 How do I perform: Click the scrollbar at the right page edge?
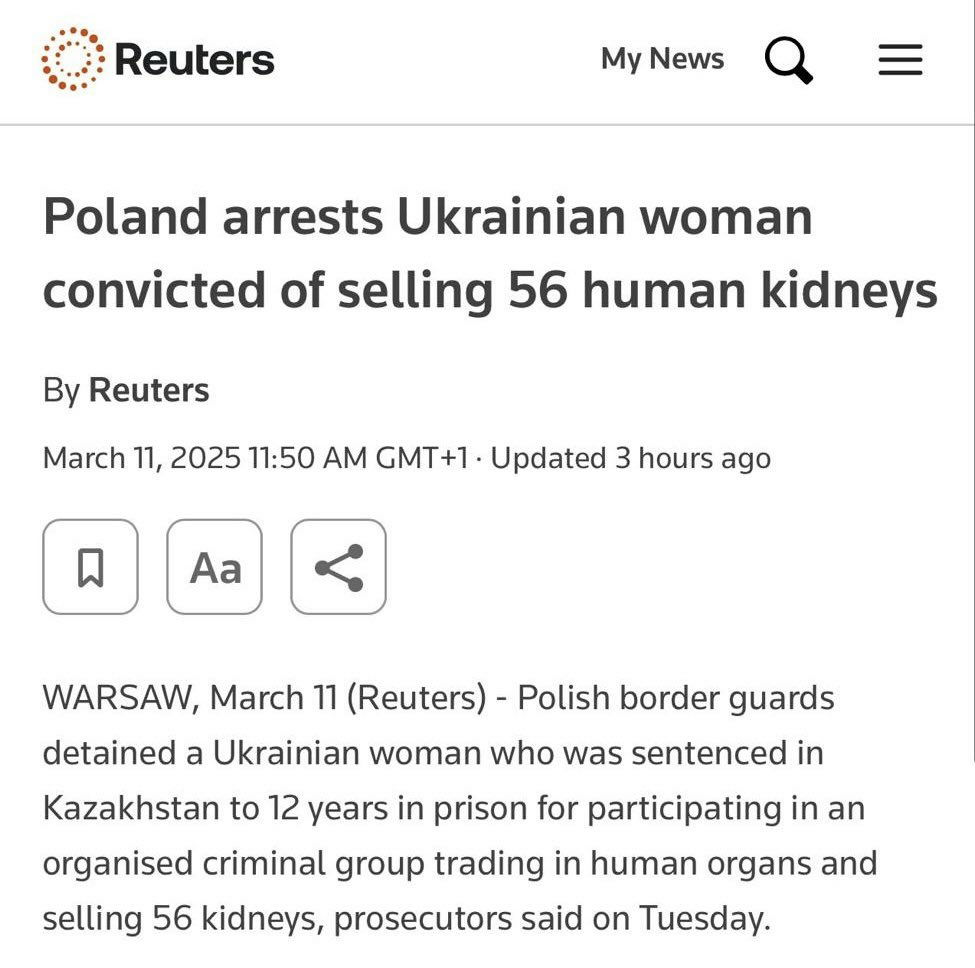coord(973,379)
